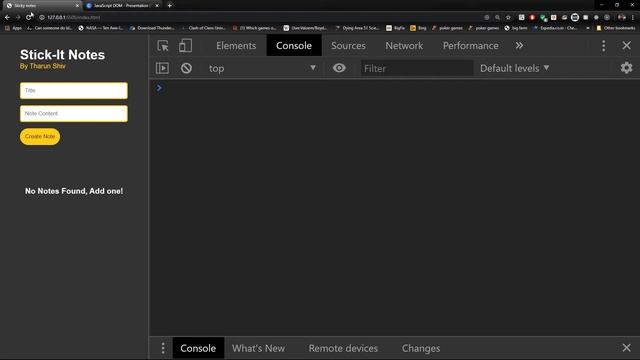The height and width of the screenshot is (360, 640).
Task: Open the Network tab
Action: click(404, 46)
